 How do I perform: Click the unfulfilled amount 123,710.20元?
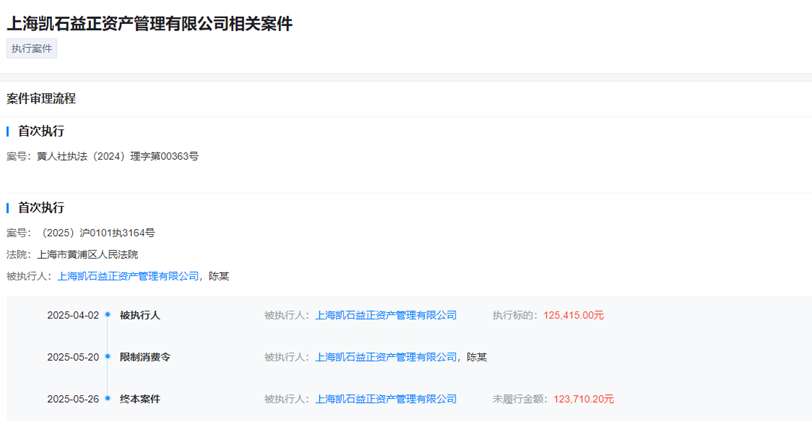[x=584, y=399]
